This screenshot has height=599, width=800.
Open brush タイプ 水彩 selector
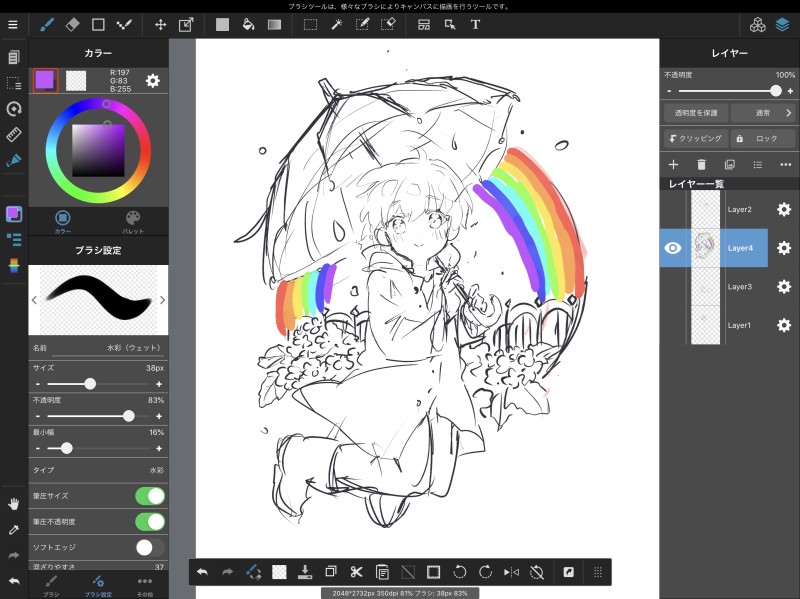98,470
